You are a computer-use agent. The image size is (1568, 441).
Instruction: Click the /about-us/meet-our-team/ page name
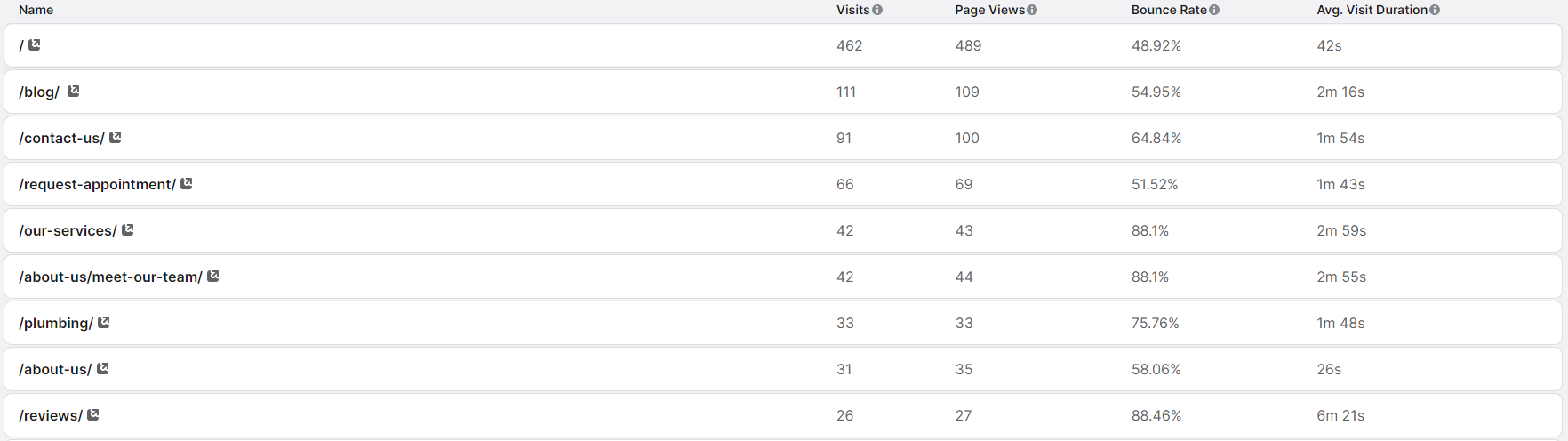(x=110, y=277)
